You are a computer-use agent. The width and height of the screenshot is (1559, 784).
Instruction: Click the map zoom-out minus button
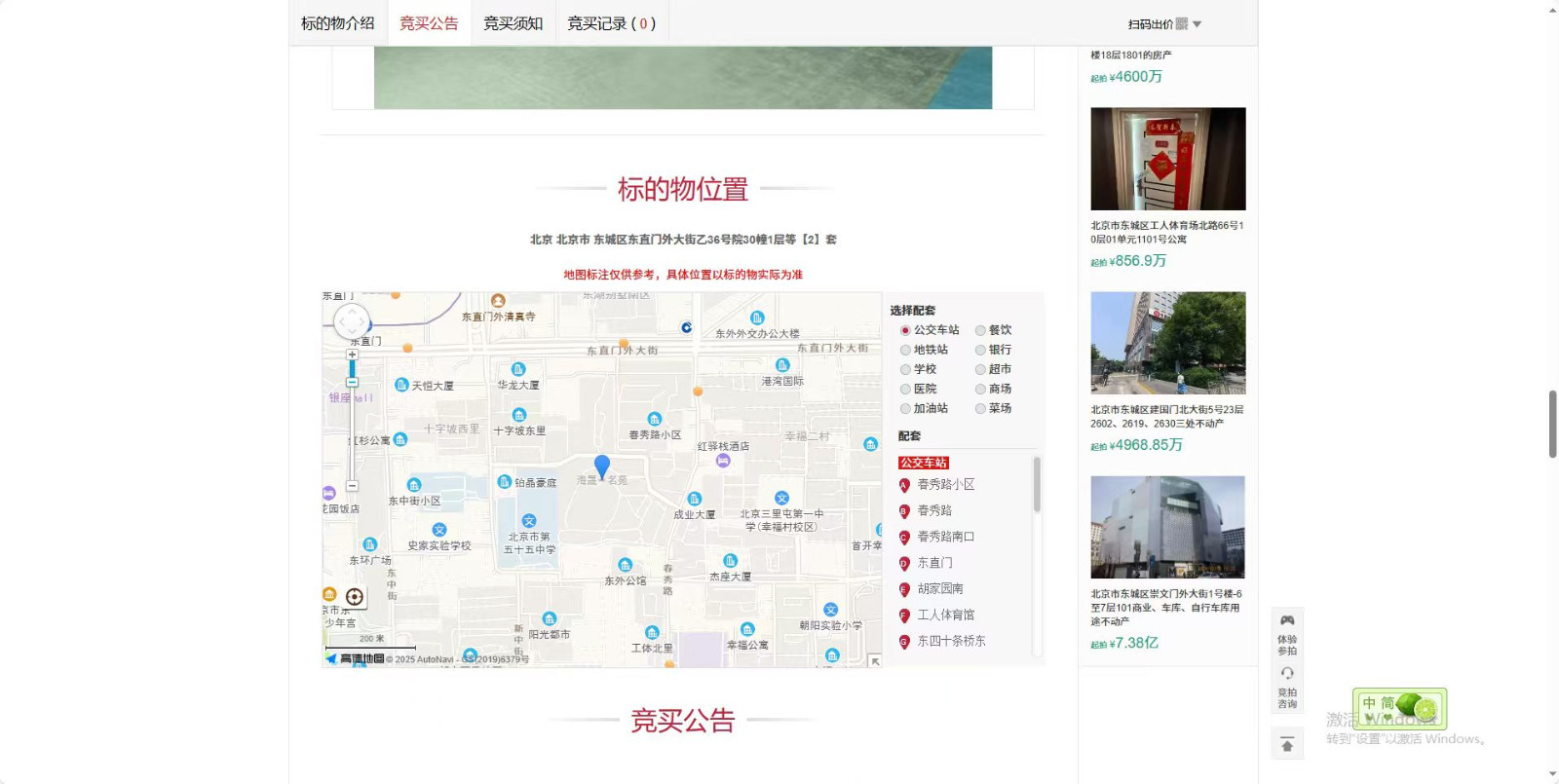pyautogui.click(x=352, y=486)
